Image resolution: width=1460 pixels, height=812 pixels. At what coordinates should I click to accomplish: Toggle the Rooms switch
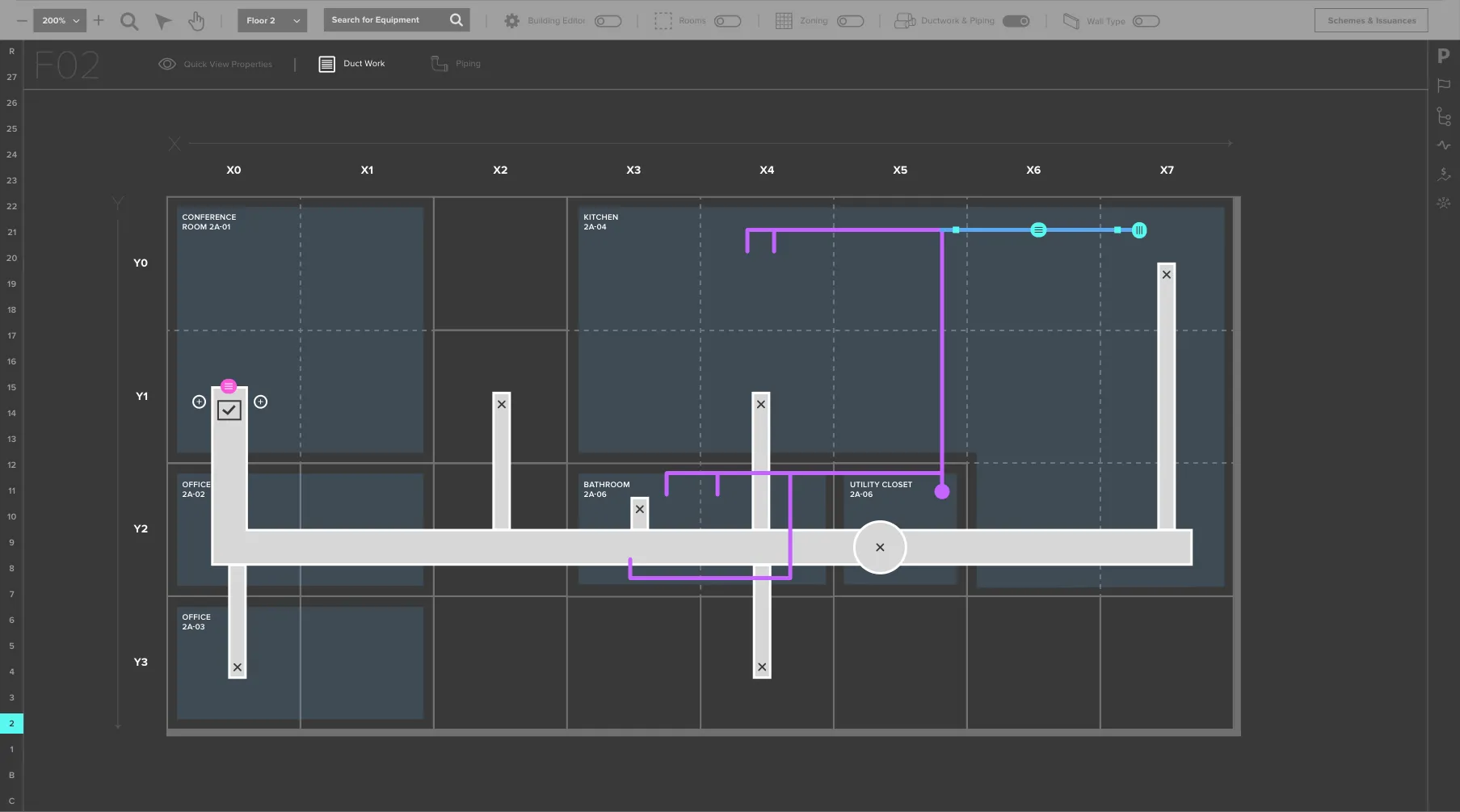coord(728,21)
